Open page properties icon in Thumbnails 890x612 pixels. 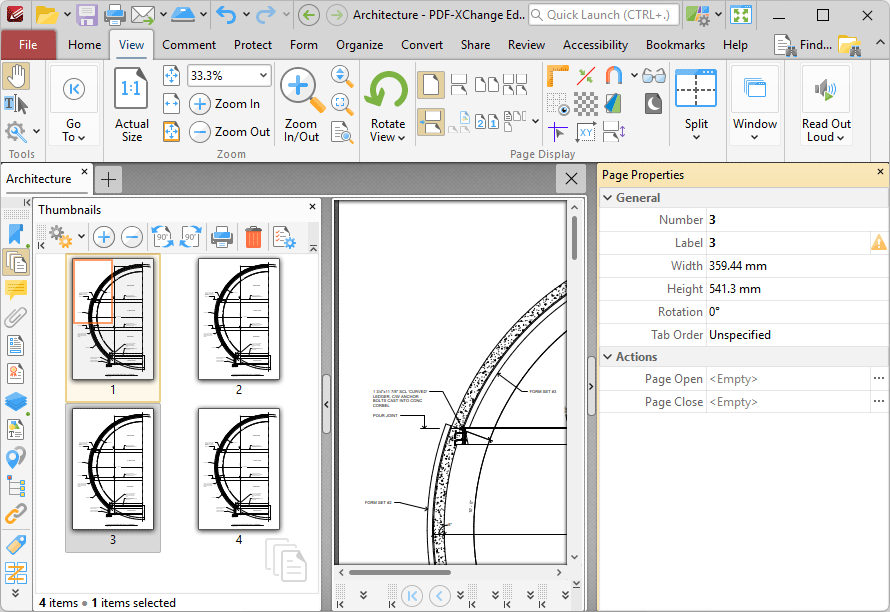(284, 237)
